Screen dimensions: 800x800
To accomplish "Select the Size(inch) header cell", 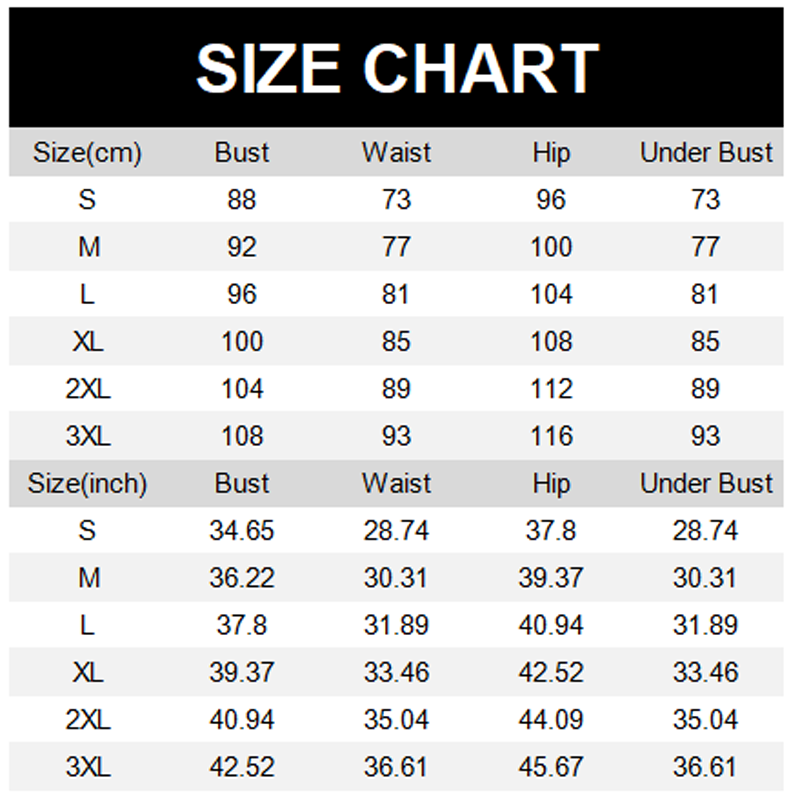I will [x=88, y=484].
